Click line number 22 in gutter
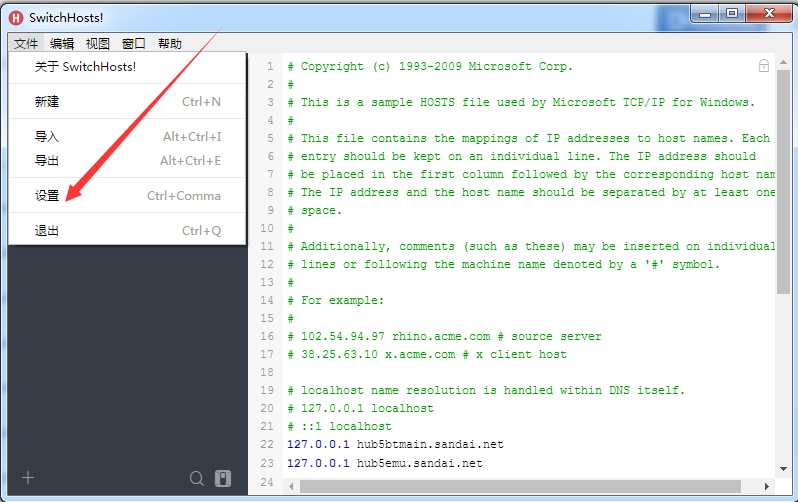The height and width of the screenshot is (502, 798). click(267, 444)
